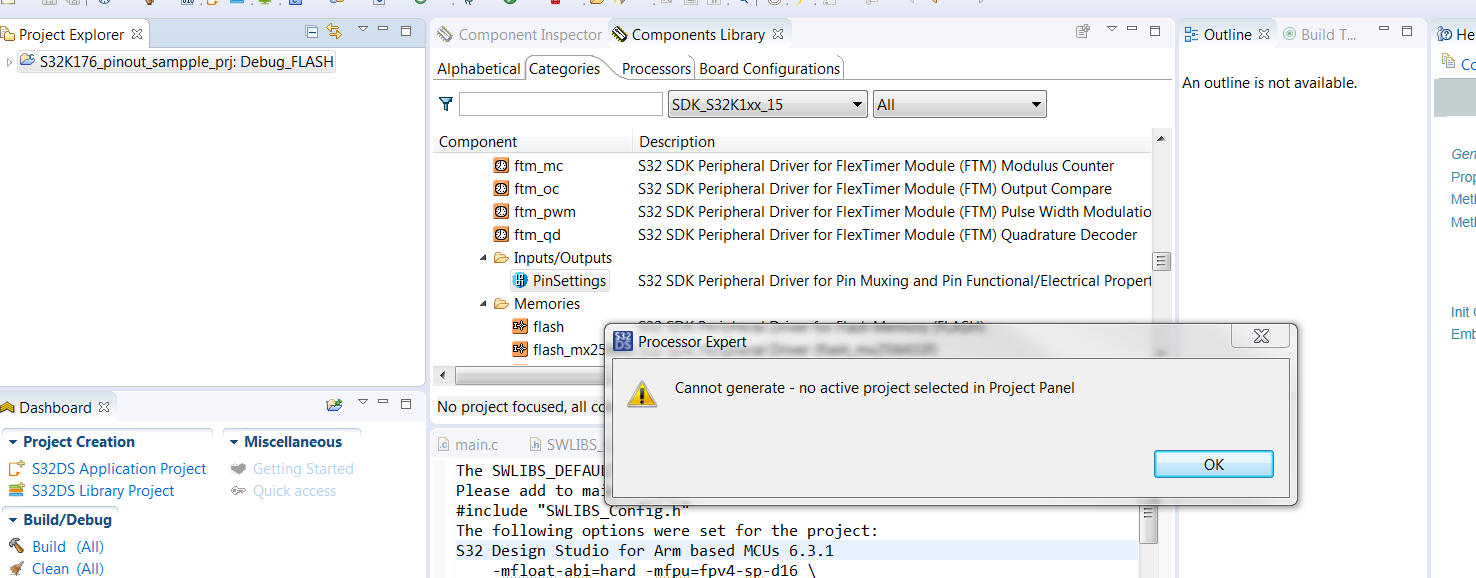Image resolution: width=1476 pixels, height=578 pixels.
Task: Open the S32DS Application Project link
Action: tap(118, 469)
